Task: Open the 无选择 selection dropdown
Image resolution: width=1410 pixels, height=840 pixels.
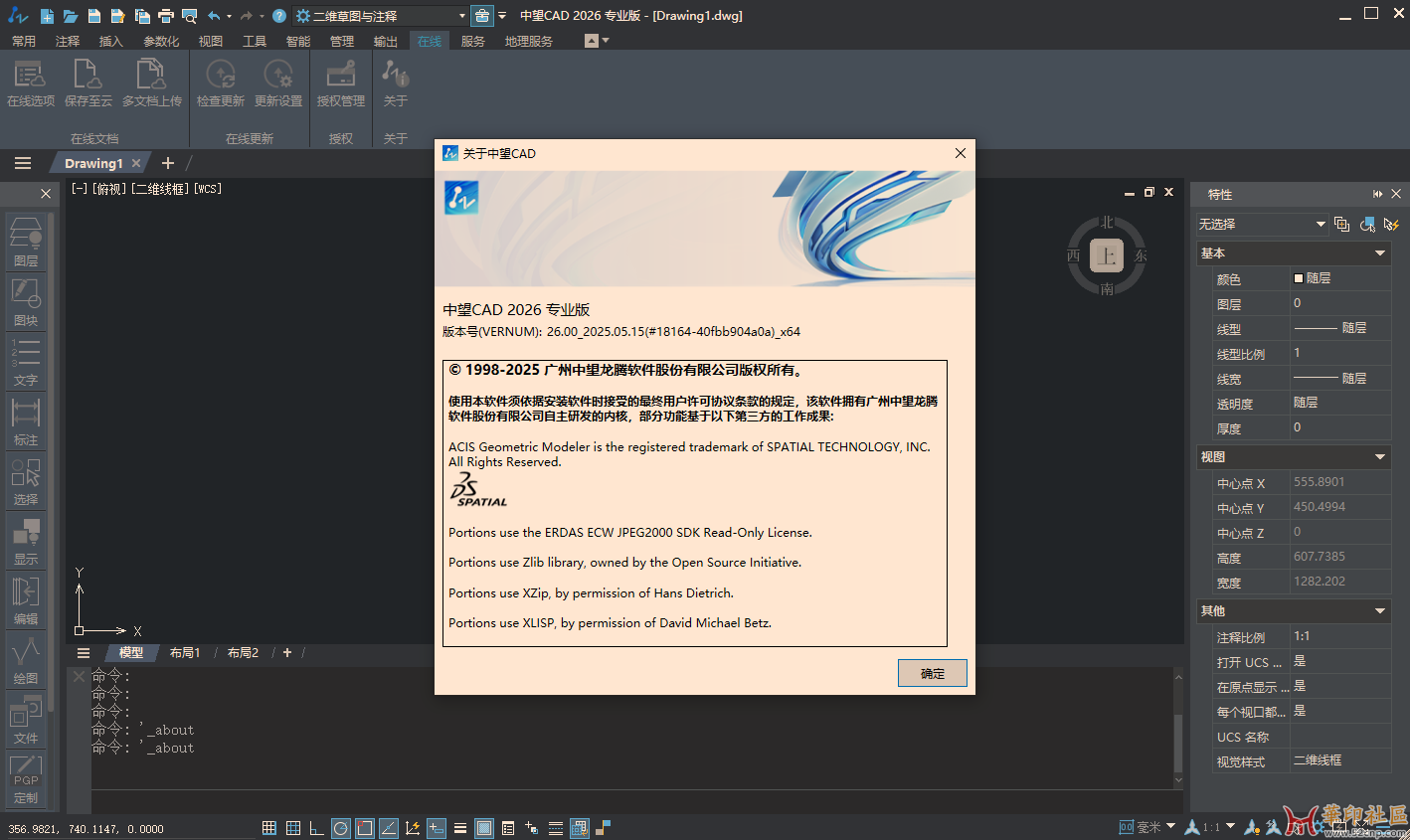Action: click(1263, 225)
